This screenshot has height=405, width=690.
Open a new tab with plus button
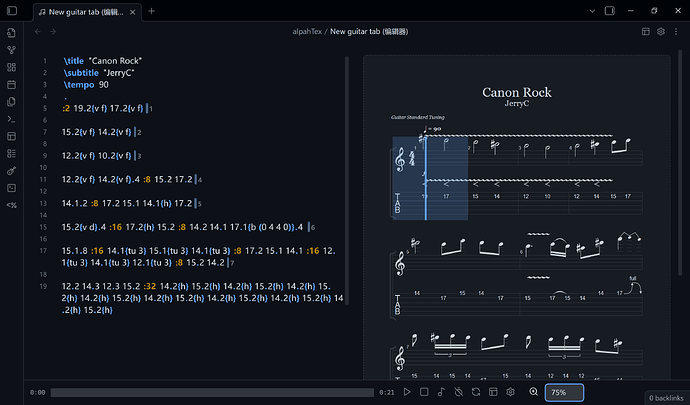pos(151,11)
